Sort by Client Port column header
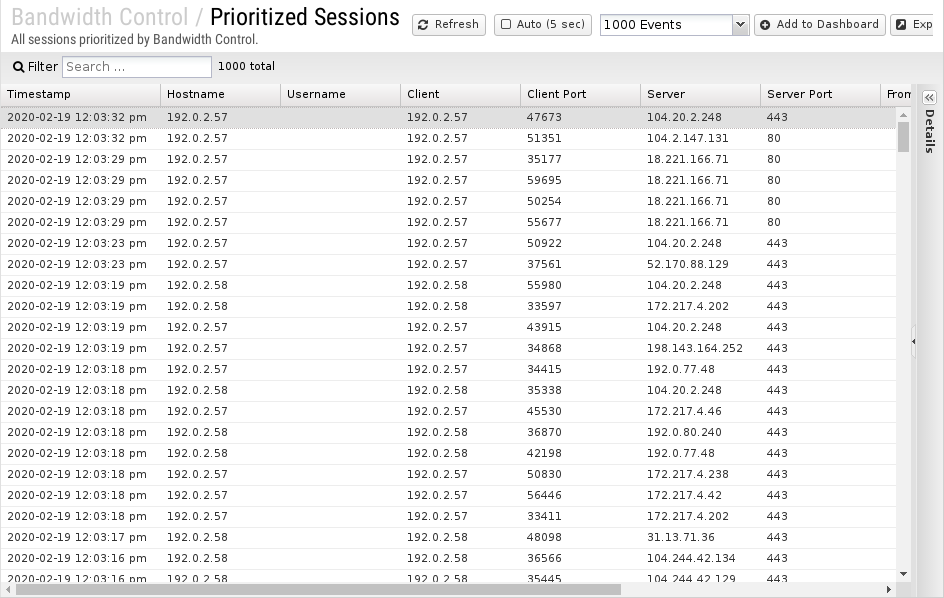The image size is (944, 598). tap(580, 95)
